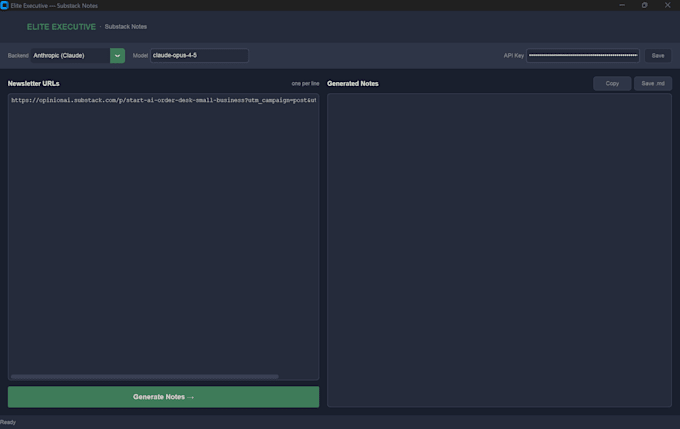Click the Generated Notes output area
Screen dimensions: 680x429
click(499, 250)
